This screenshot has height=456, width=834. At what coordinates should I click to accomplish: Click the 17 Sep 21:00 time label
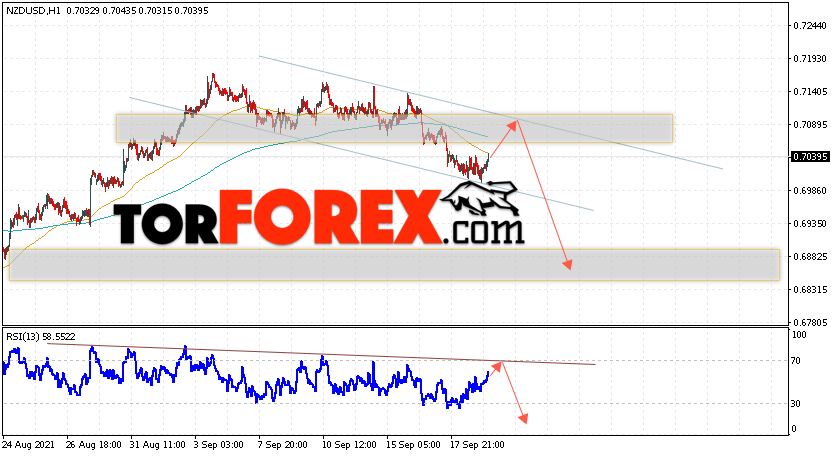(x=477, y=444)
